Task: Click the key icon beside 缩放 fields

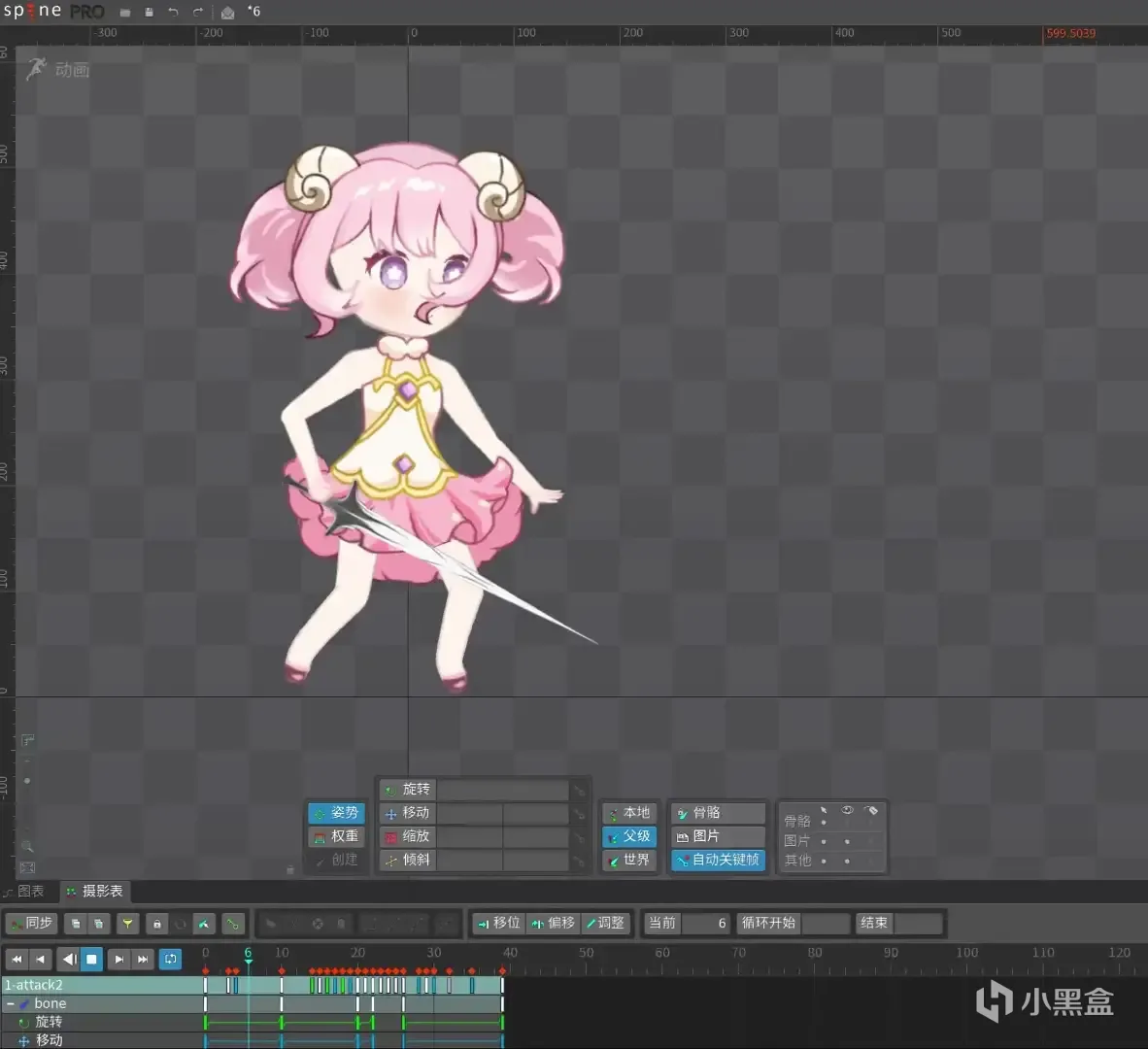Action: click(x=579, y=836)
